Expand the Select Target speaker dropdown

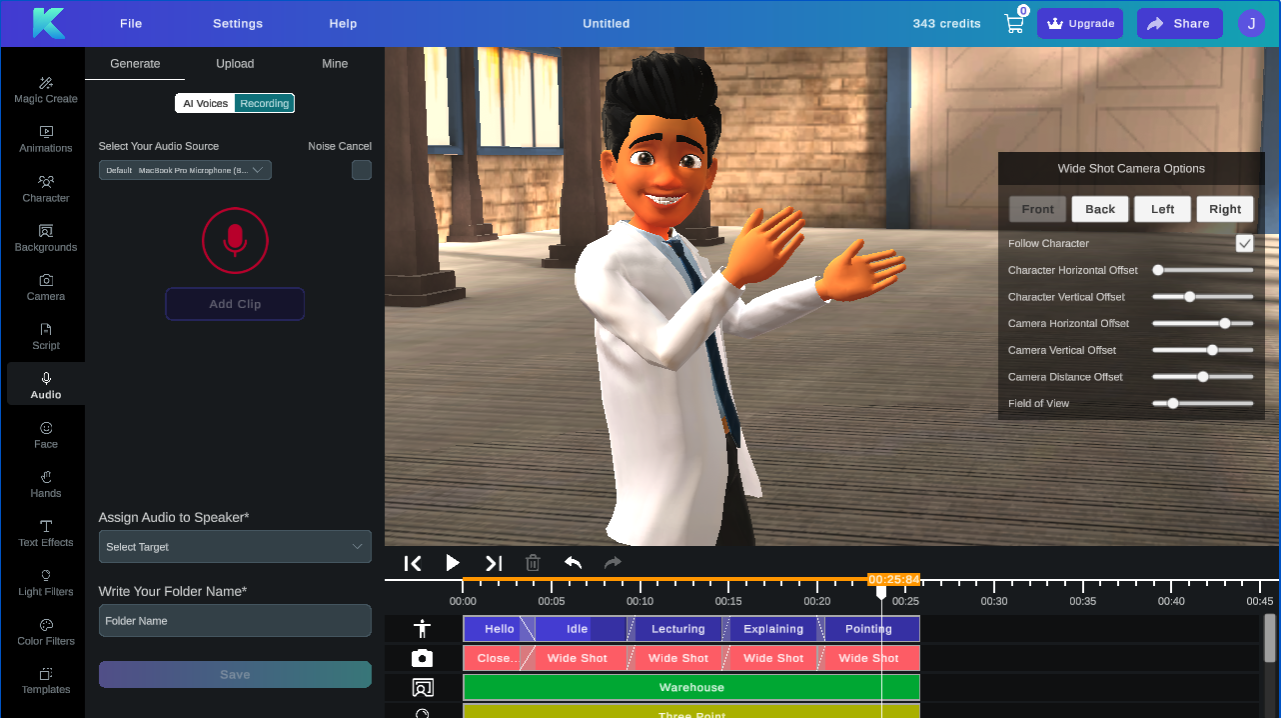[235, 547]
